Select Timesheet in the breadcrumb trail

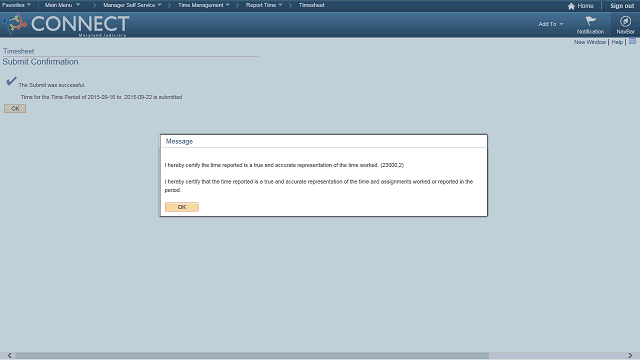[311, 5]
